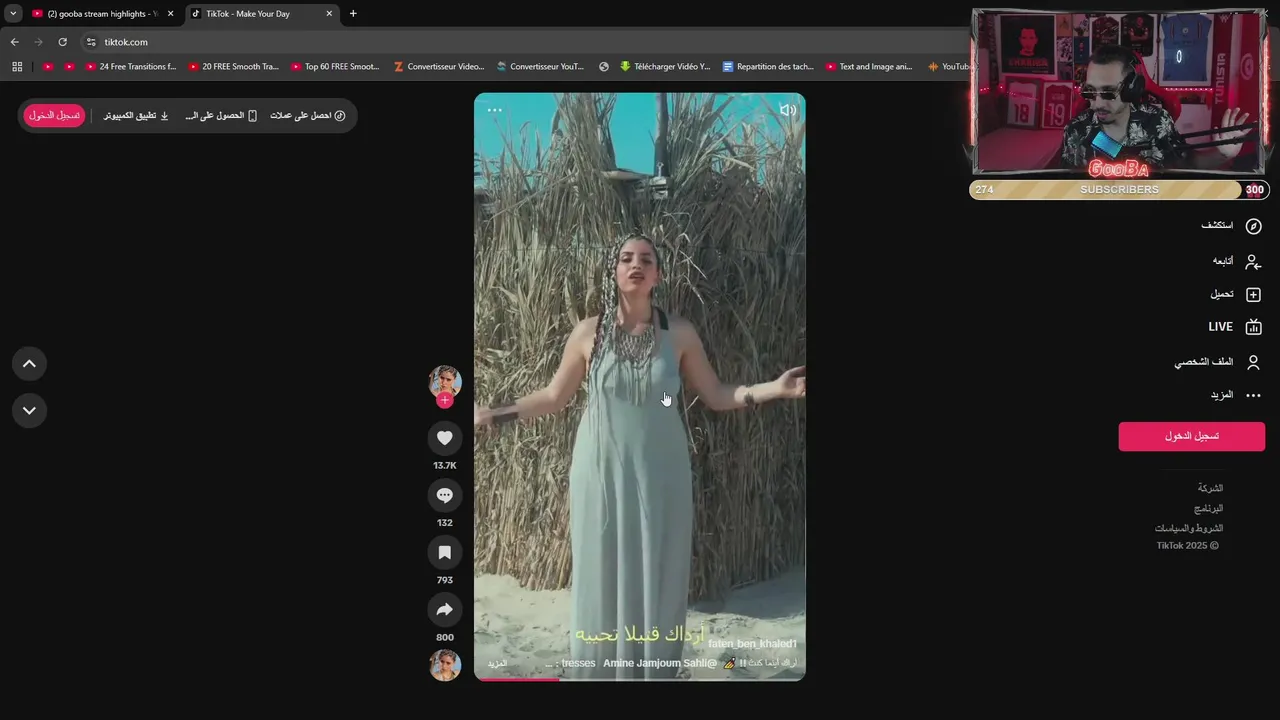The image size is (1280, 720).
Task: Click the Explore label استكشف
Action: pyautogui.click(x=1217, y=226)
